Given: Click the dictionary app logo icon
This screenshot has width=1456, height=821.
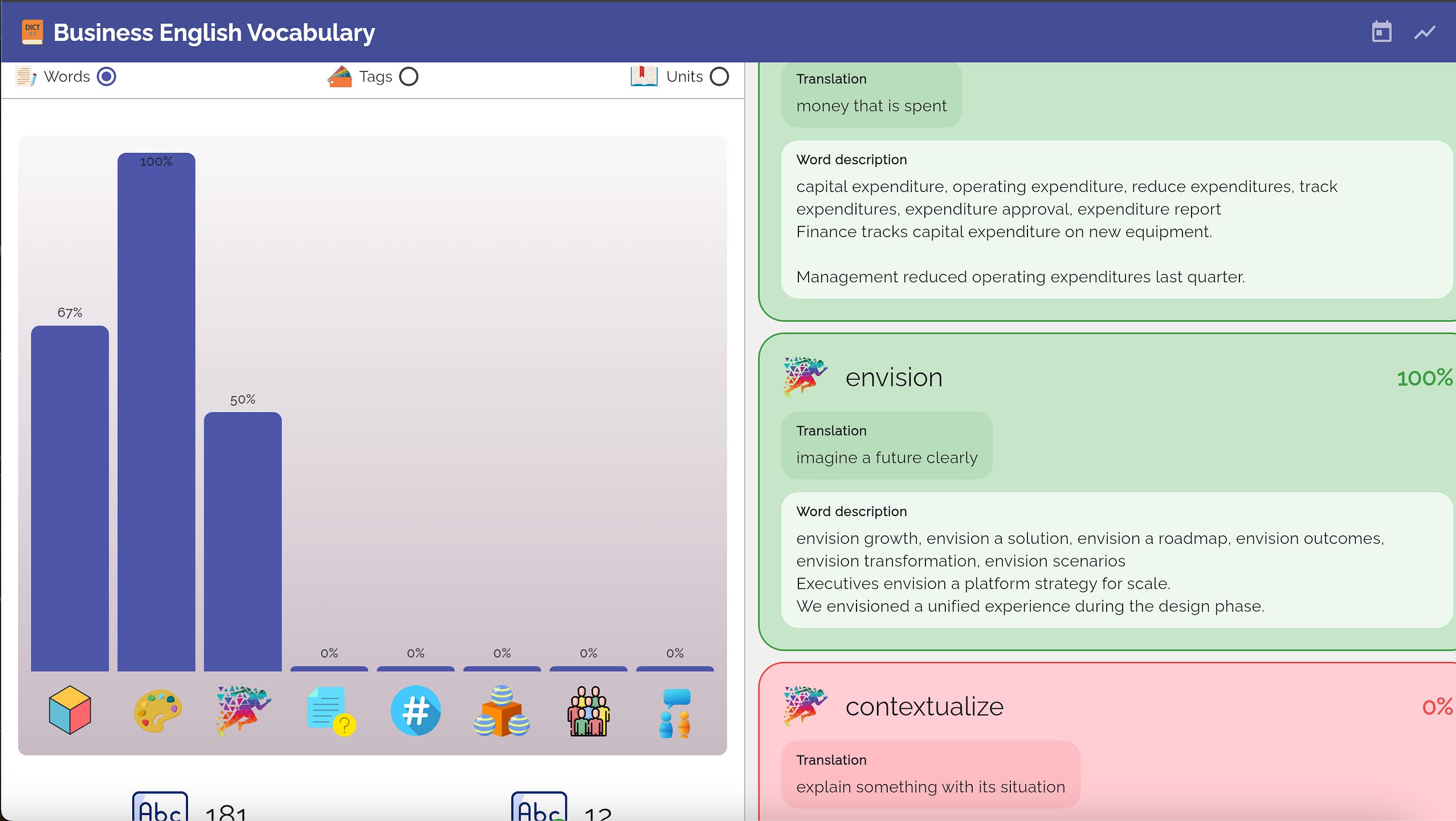Looking at the screenshot, I should (32, 32).
